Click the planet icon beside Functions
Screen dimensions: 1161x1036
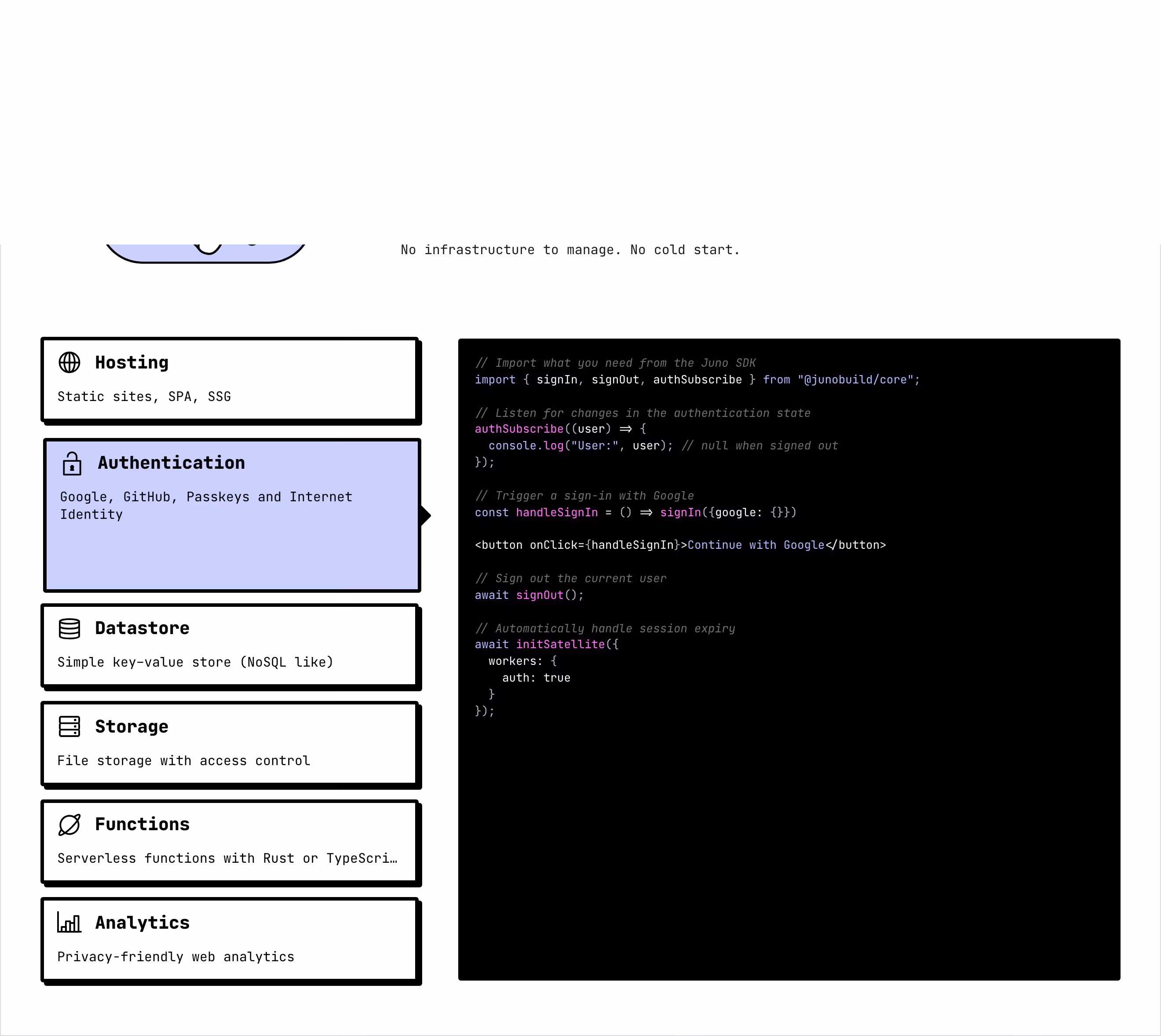pos(69,825)
